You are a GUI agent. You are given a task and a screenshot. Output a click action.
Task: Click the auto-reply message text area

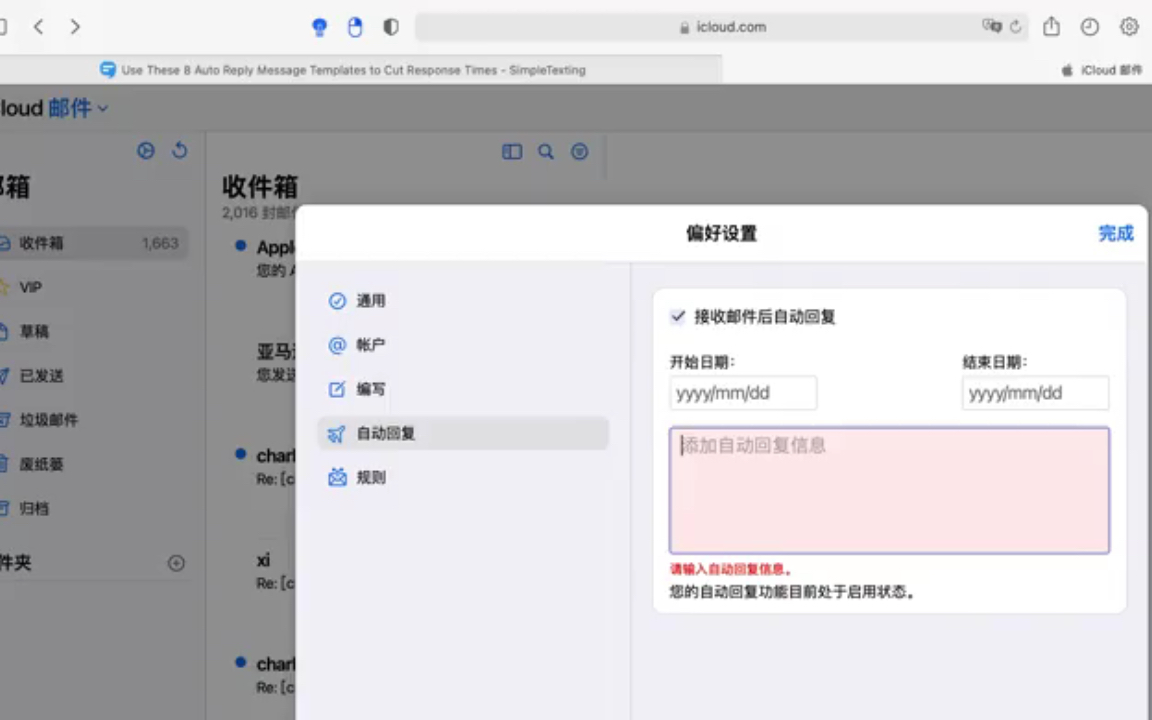coord(888,490)
